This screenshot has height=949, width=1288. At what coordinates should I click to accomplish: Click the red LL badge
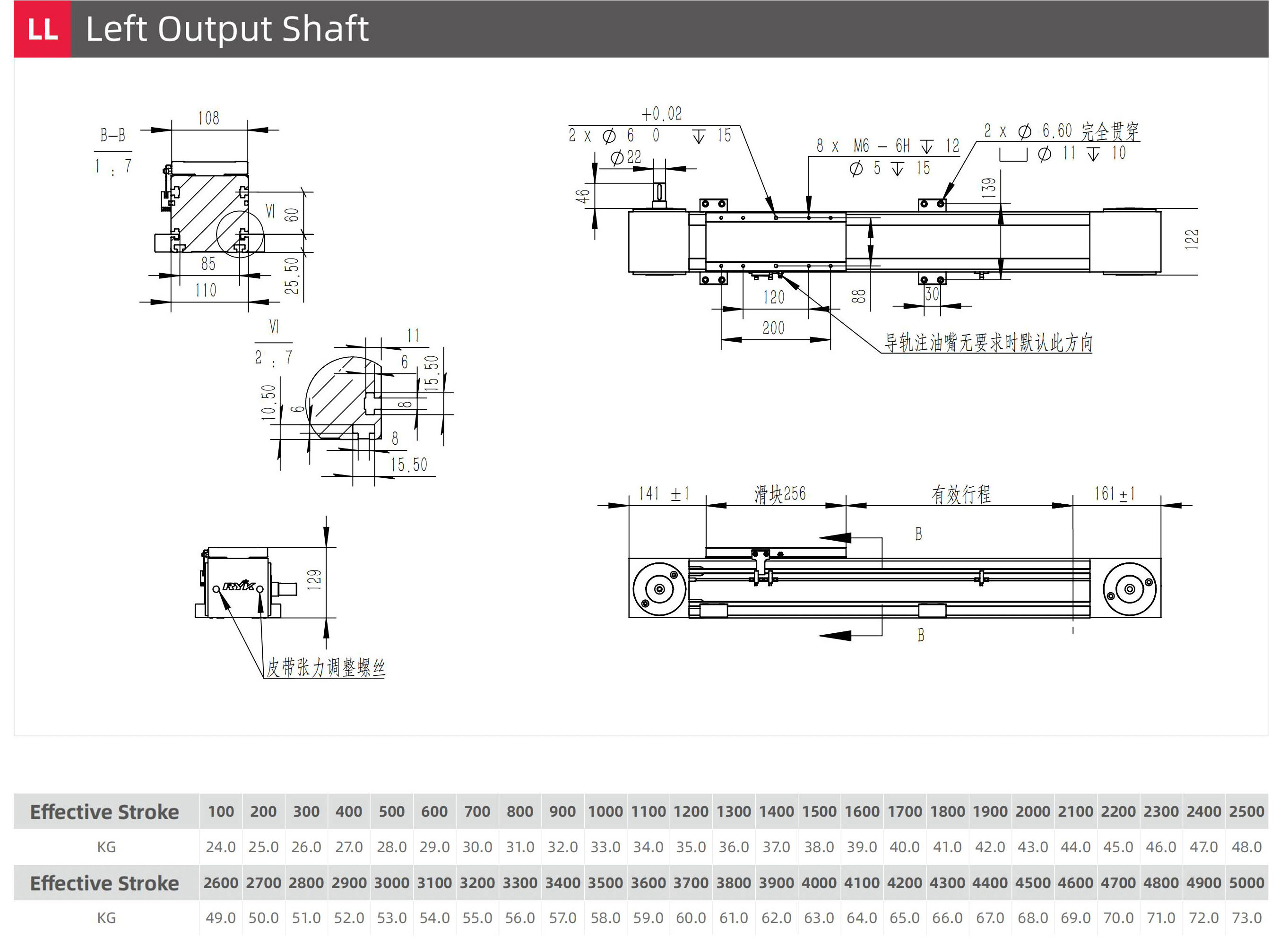point(42,29)
